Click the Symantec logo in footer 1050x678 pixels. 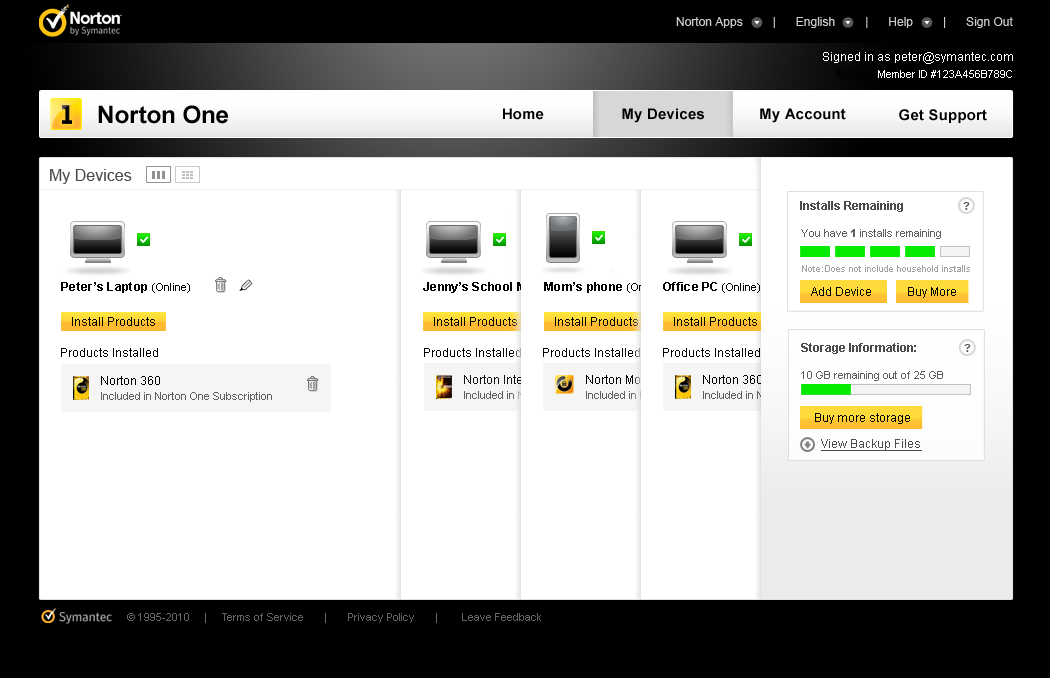tap(76, 617)
